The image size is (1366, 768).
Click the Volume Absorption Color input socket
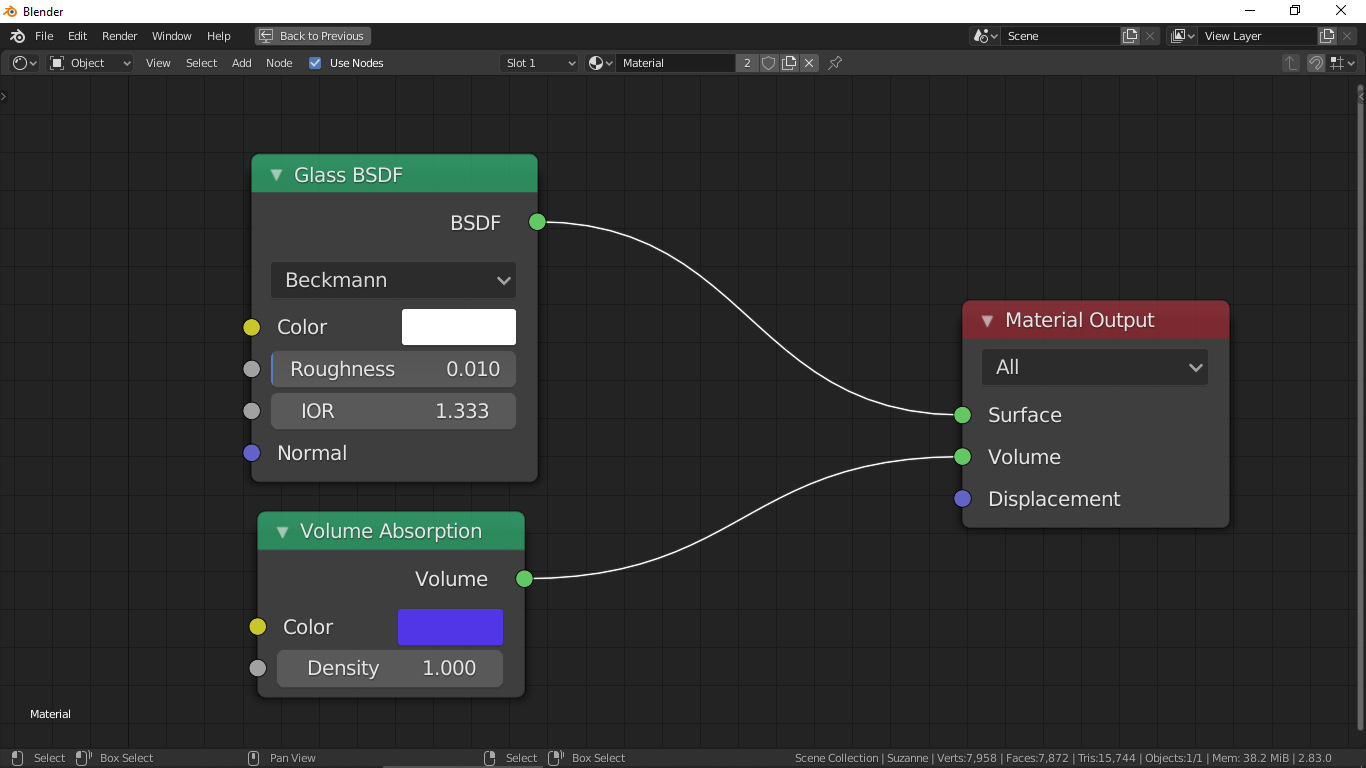pyautogui.click(x=258, y=627)
